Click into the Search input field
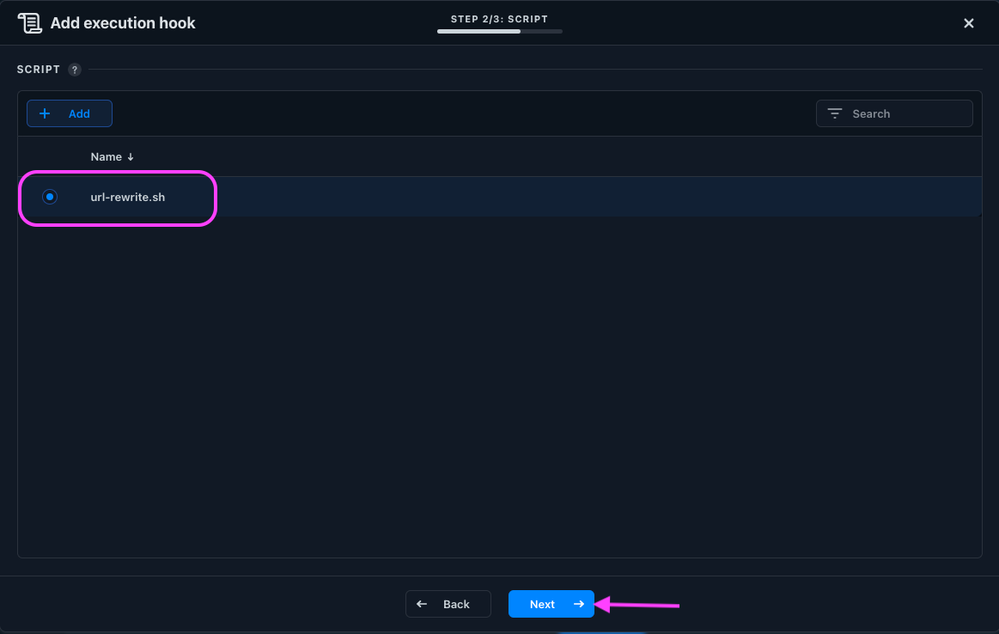Image resolution: width=999 pixels, height=634 pixels. pyautogui.click(x=894, y=113)
